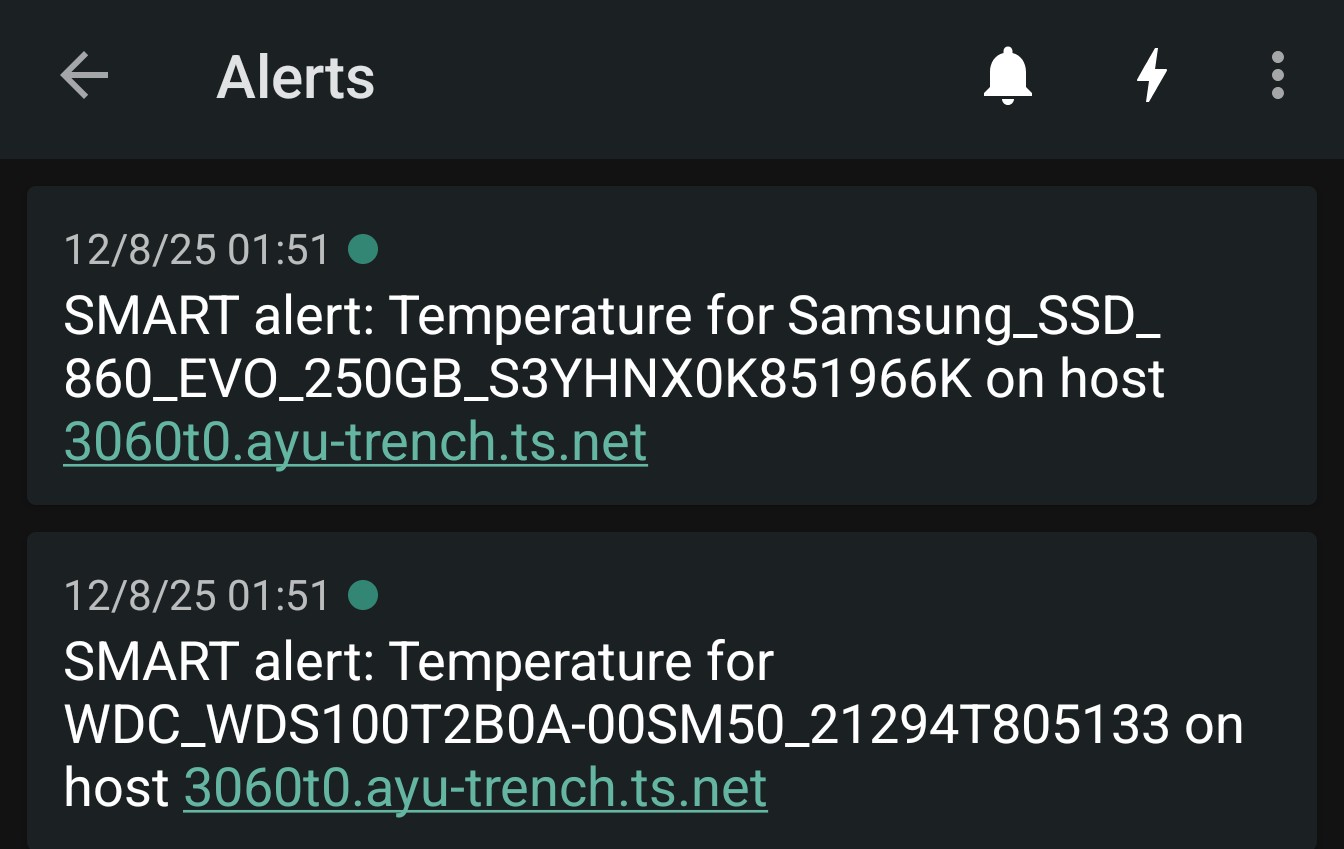Screen dimensions: 1344x849
Task: Click green status dot on WDC alert
Action: pos(363,596)
